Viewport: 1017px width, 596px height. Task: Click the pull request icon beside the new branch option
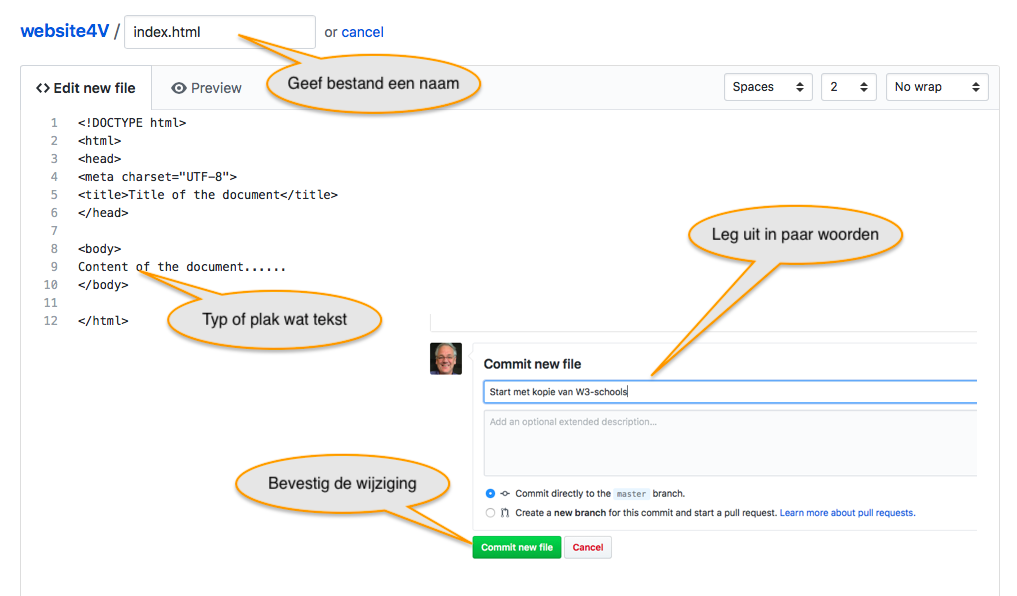point(505,513)
